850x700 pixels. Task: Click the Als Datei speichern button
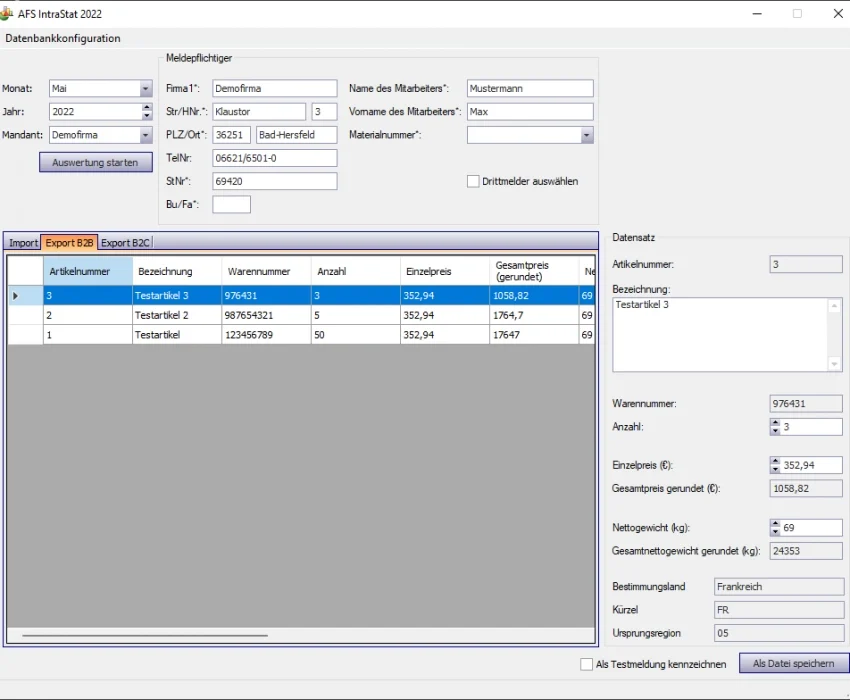click(x=793, y=663)
